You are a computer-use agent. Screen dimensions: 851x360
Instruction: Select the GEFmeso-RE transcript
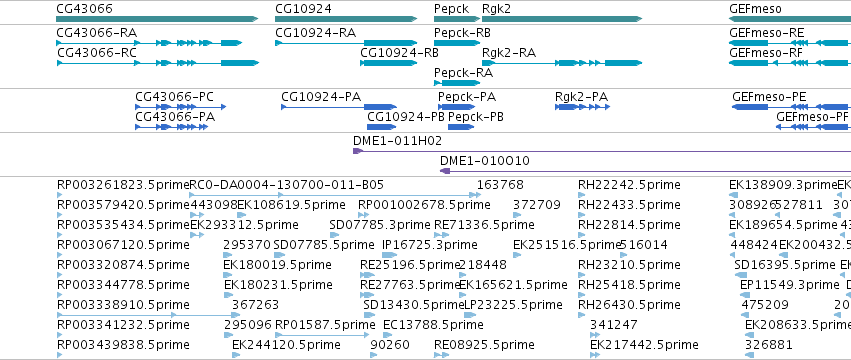pos(790,43)
